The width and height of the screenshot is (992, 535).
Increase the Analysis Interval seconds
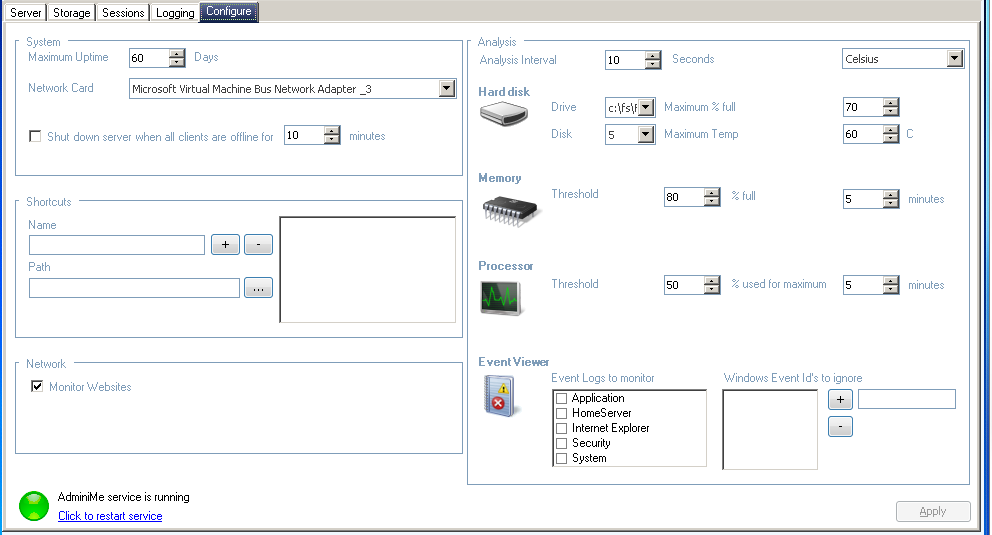[653, 56]
